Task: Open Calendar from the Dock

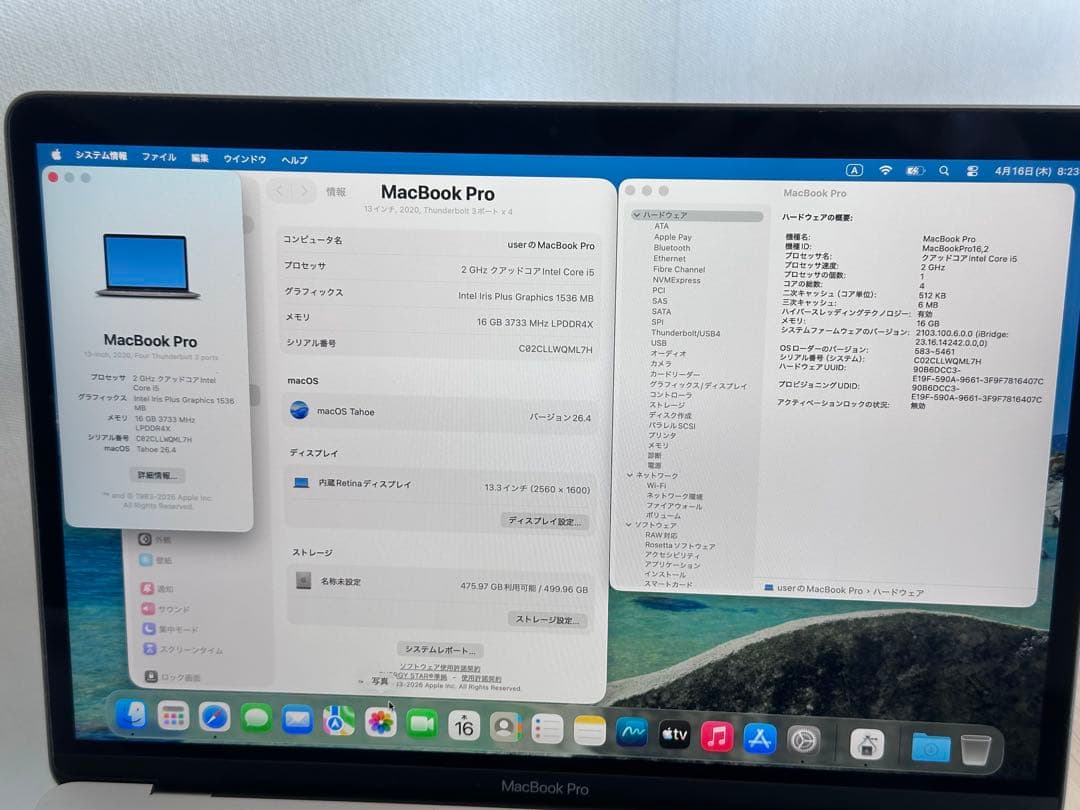Action: coord(464,726)
